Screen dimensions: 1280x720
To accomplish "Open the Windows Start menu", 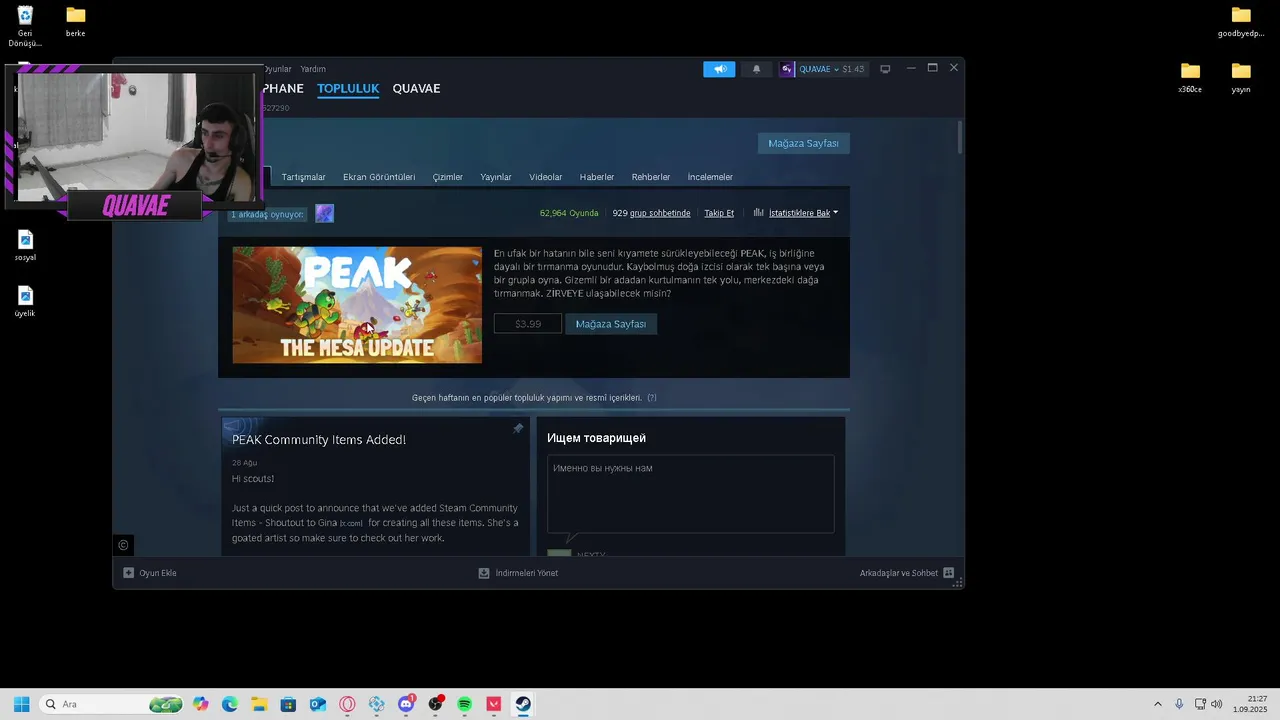I will (x=21, y=704).
